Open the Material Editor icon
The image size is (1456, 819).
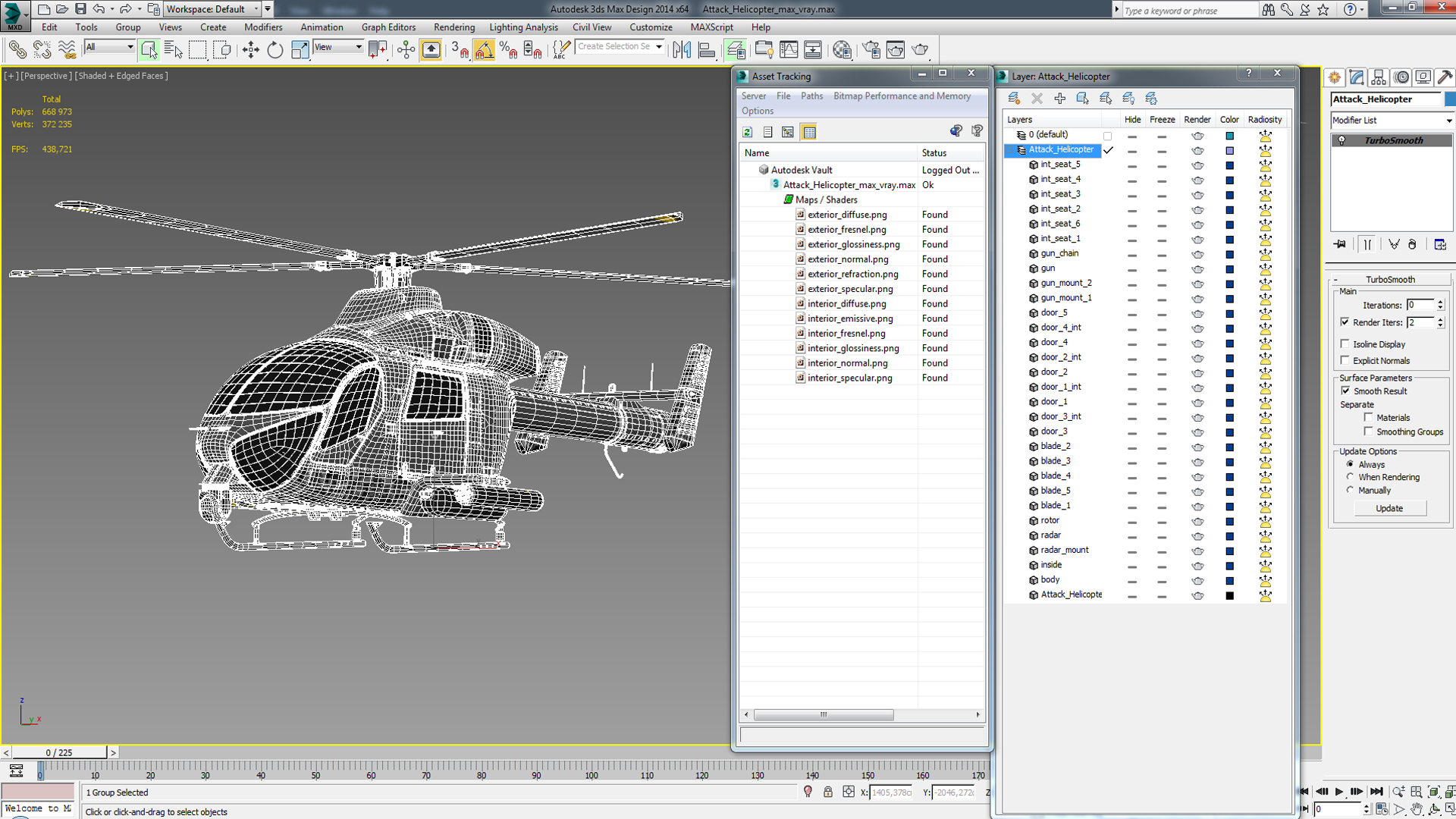842,50
